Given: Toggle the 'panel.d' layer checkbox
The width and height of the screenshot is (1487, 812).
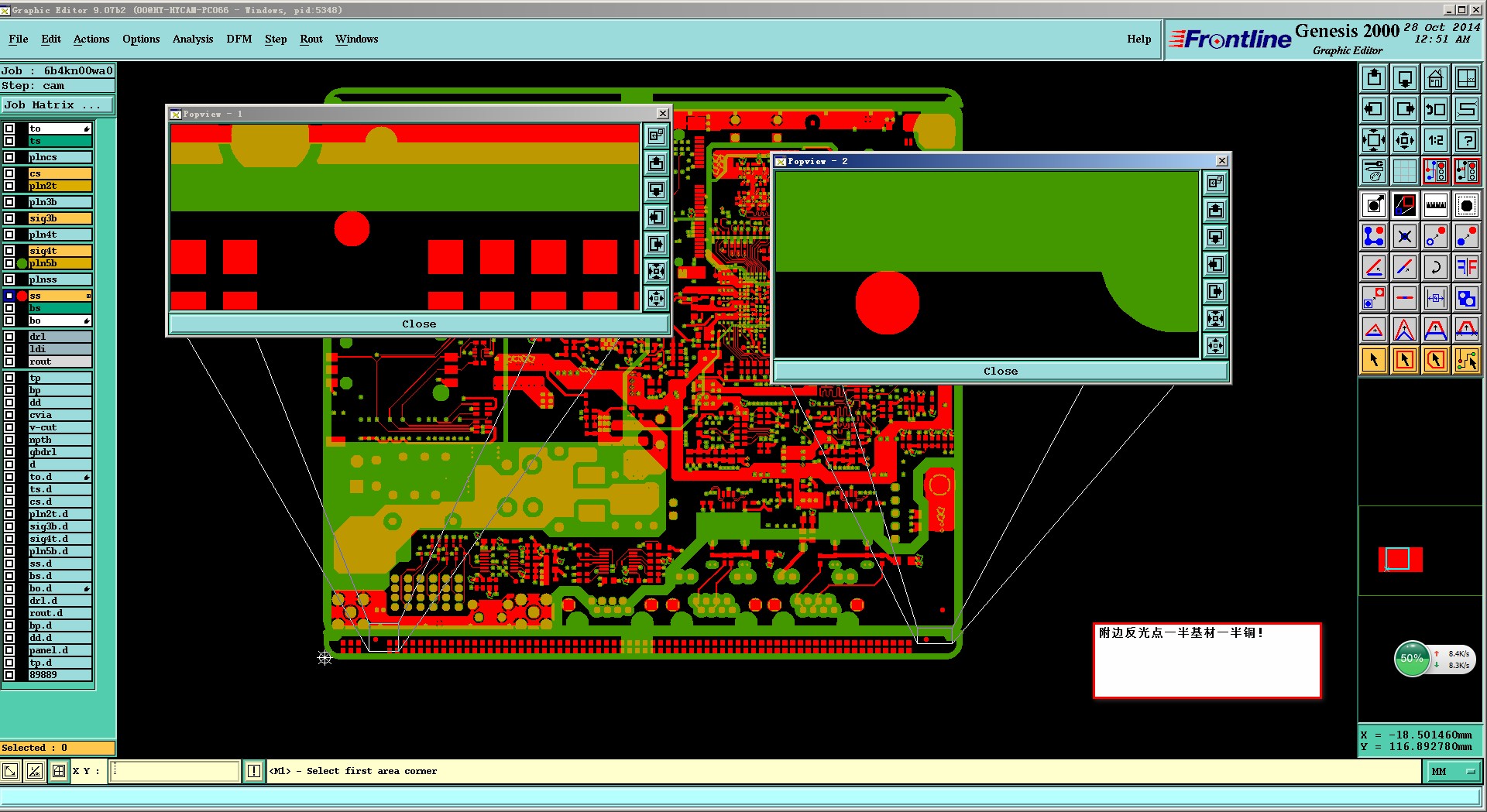Looking at the screenshot, I should click(9, 650).
